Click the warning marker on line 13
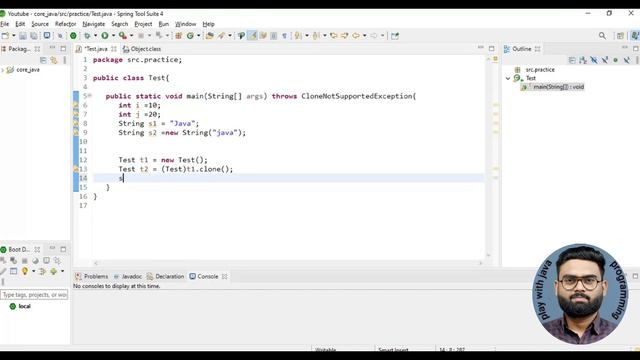Screen dimensions: 640x360 coord(76,169)
